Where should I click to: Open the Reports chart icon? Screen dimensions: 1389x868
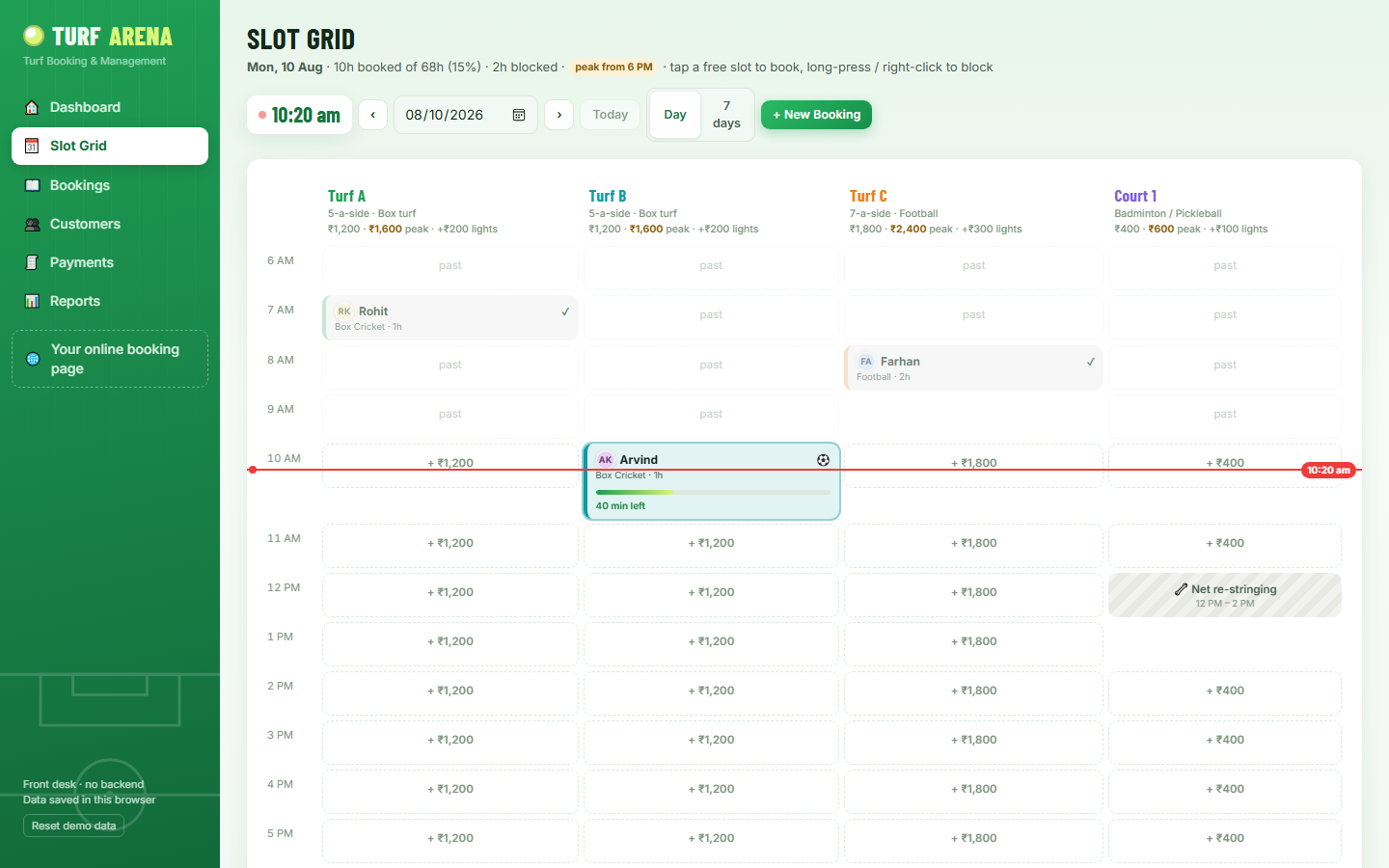click(32, 301)
